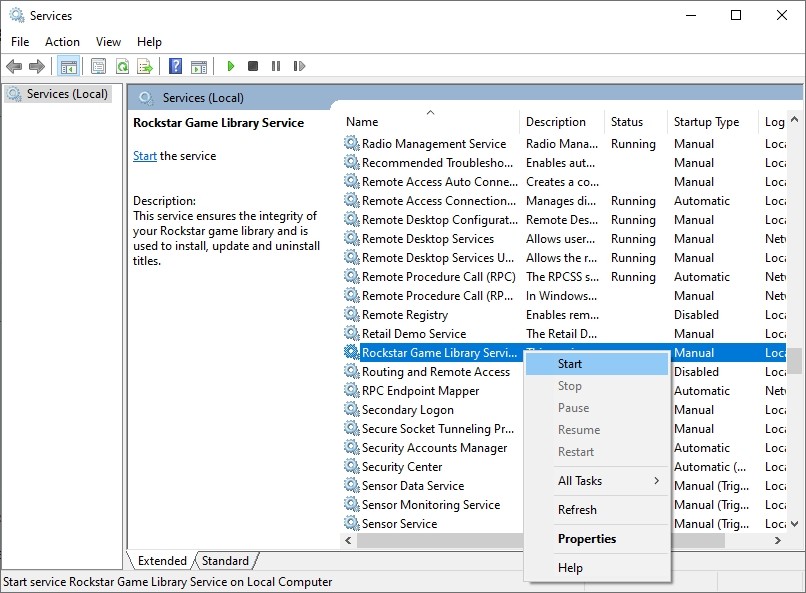Click the Stop Service square icon
806x593 pixels.
[253, 66]
